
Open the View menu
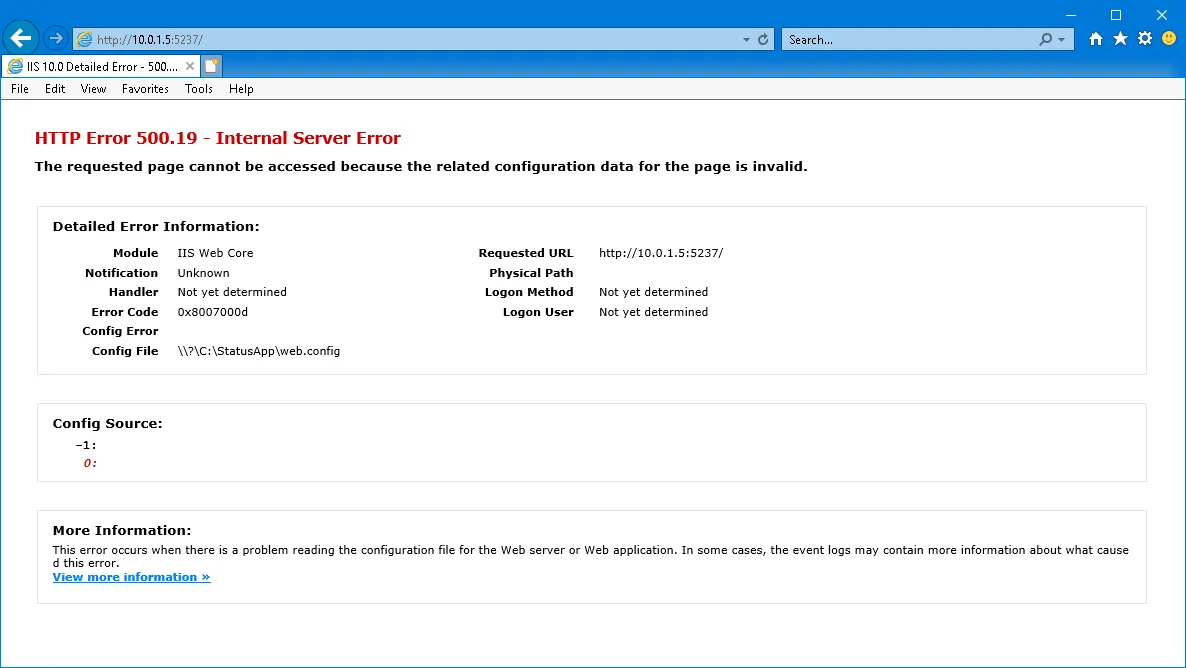tap(93, 89)
